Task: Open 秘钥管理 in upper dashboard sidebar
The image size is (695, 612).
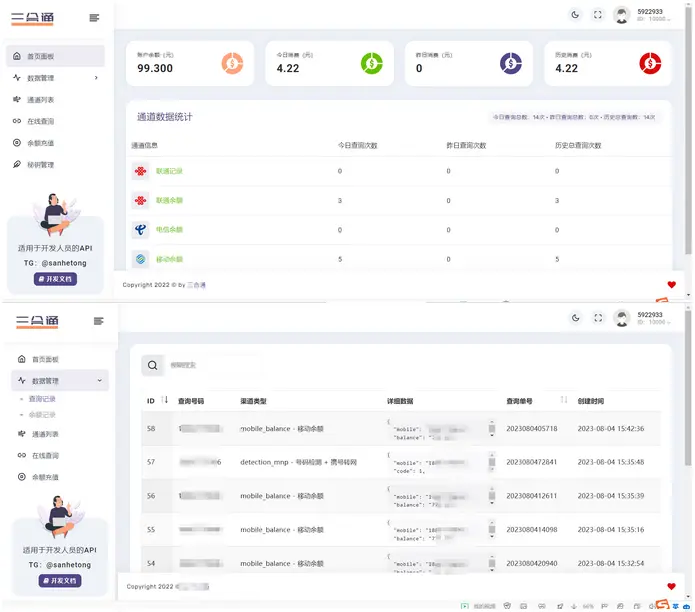Action: click(40, 164)
